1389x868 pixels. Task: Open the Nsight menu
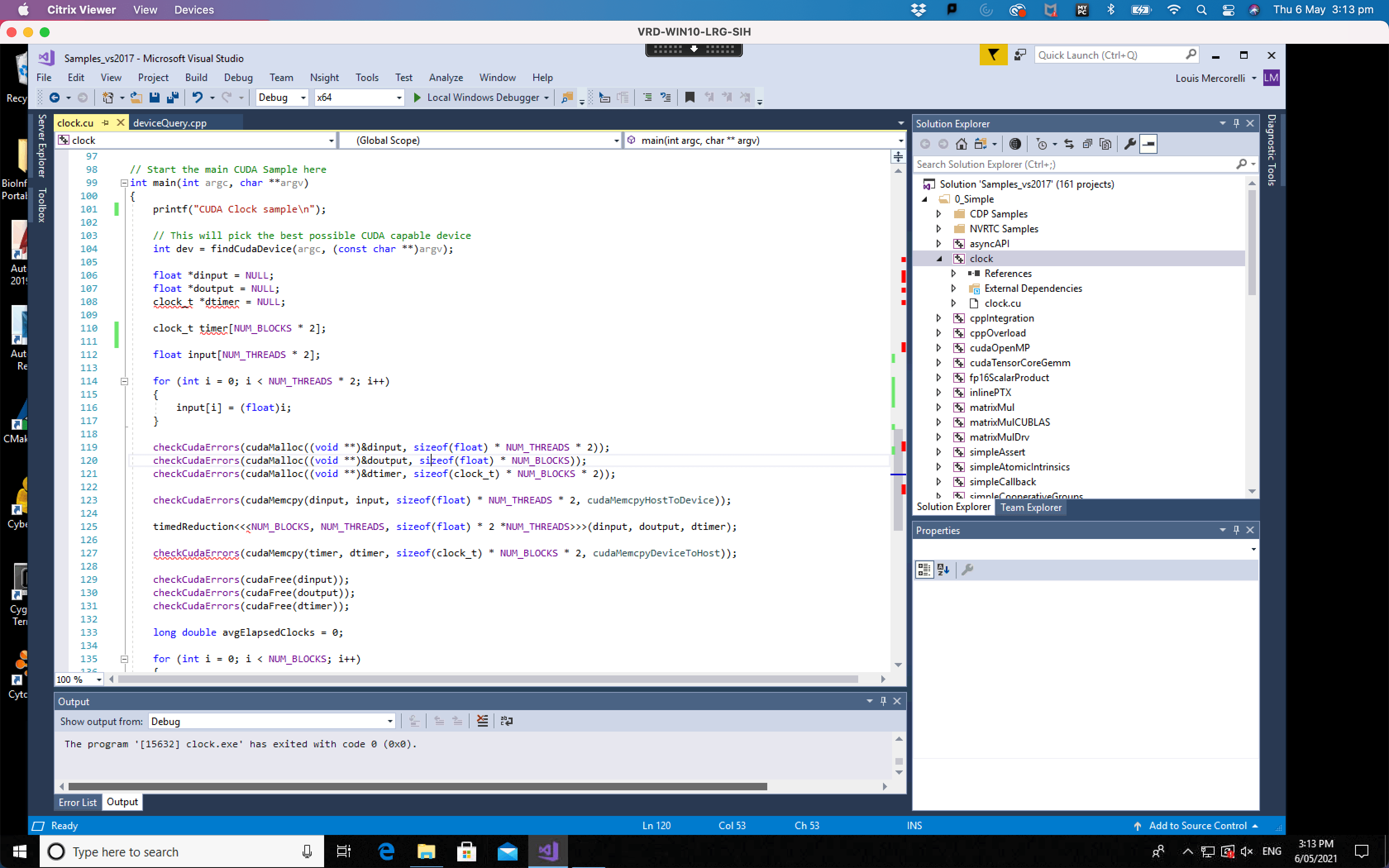point(324,78)
